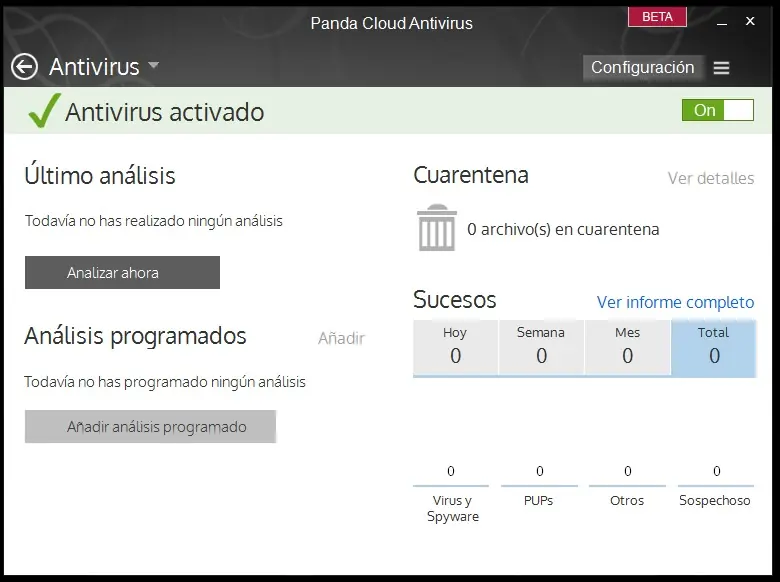Open Ver informe completo link
Screen dimensions: 780x582
tap(676, 302)
